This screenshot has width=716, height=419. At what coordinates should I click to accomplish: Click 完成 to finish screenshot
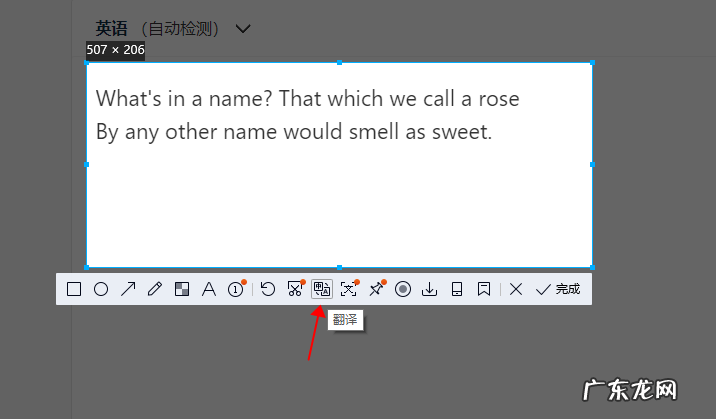[558, 289]
